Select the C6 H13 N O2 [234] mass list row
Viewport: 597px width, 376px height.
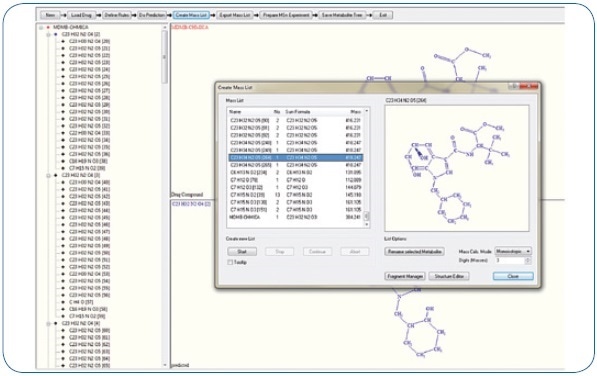295,172
